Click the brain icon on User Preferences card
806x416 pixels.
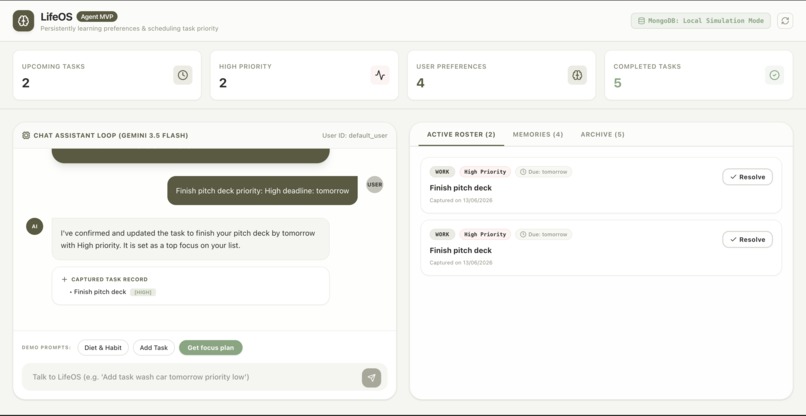coord(577,75)
